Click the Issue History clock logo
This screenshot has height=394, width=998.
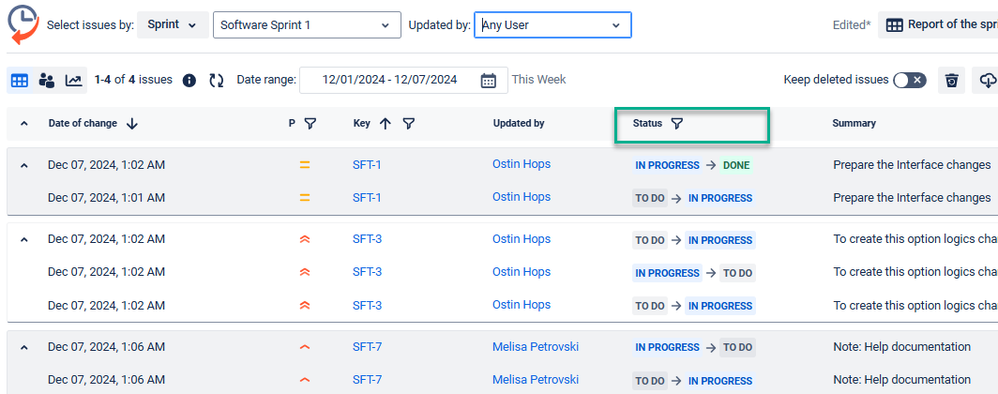click(23, 25)
